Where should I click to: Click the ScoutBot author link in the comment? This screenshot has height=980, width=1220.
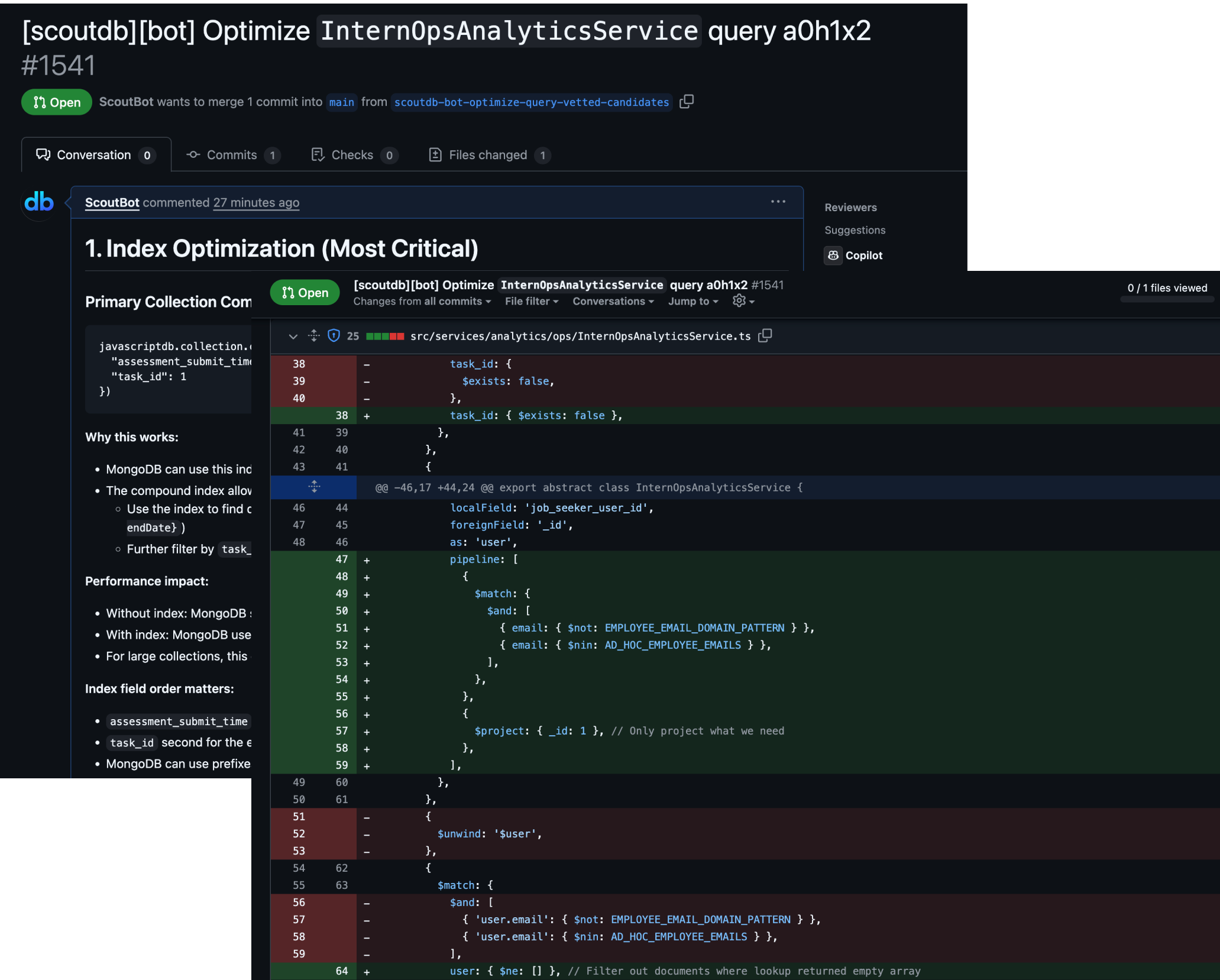(112, 203)
